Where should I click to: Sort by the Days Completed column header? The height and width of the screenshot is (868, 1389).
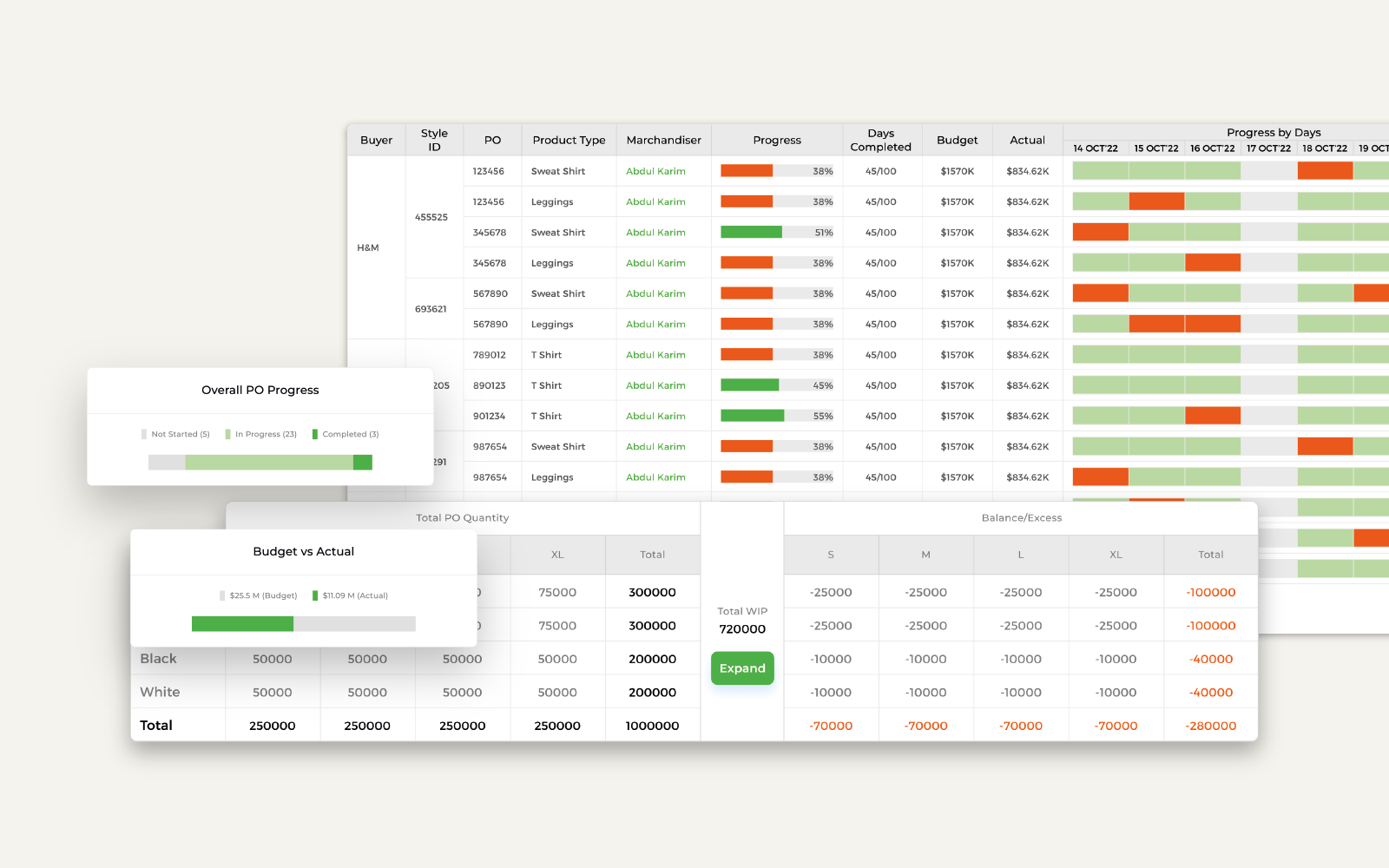coord(880,140)
